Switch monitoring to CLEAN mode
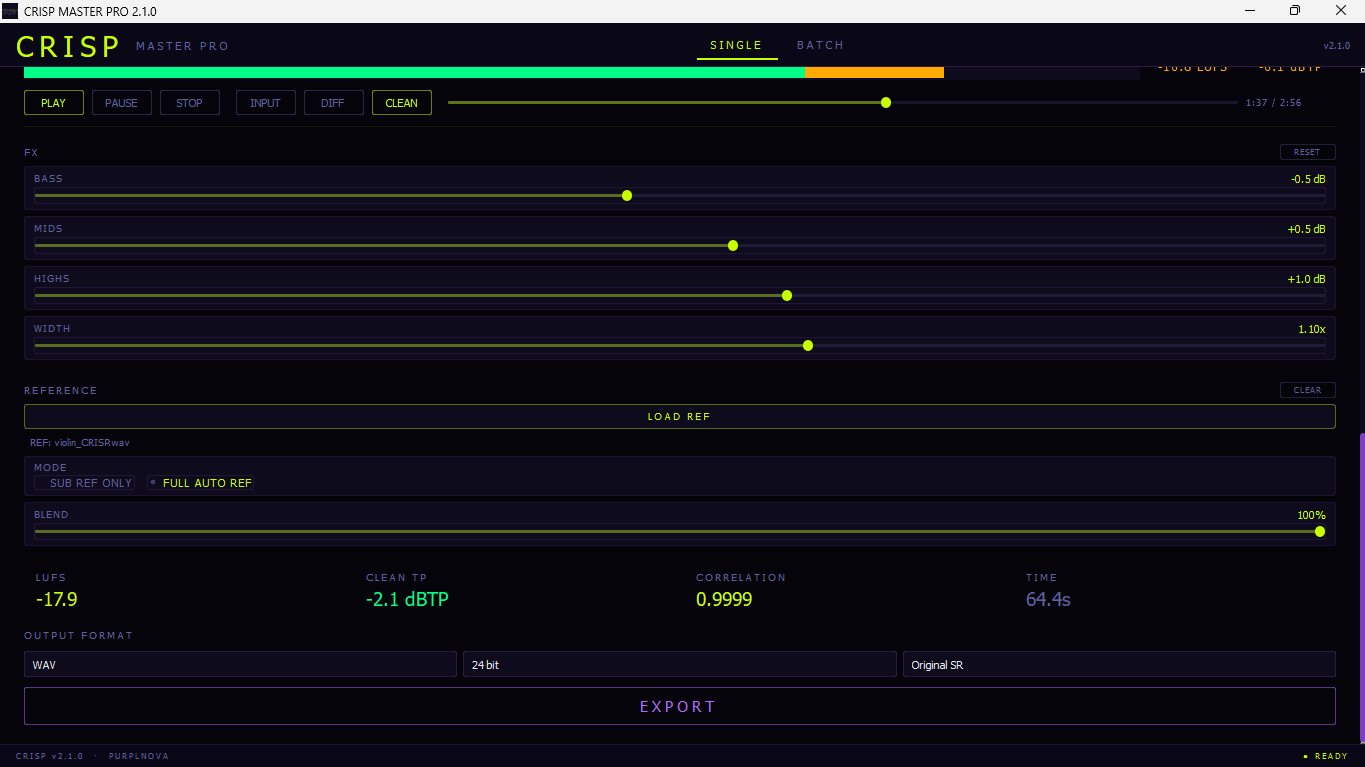This screenshot has width=1365, height=767. tap(401, 102)
